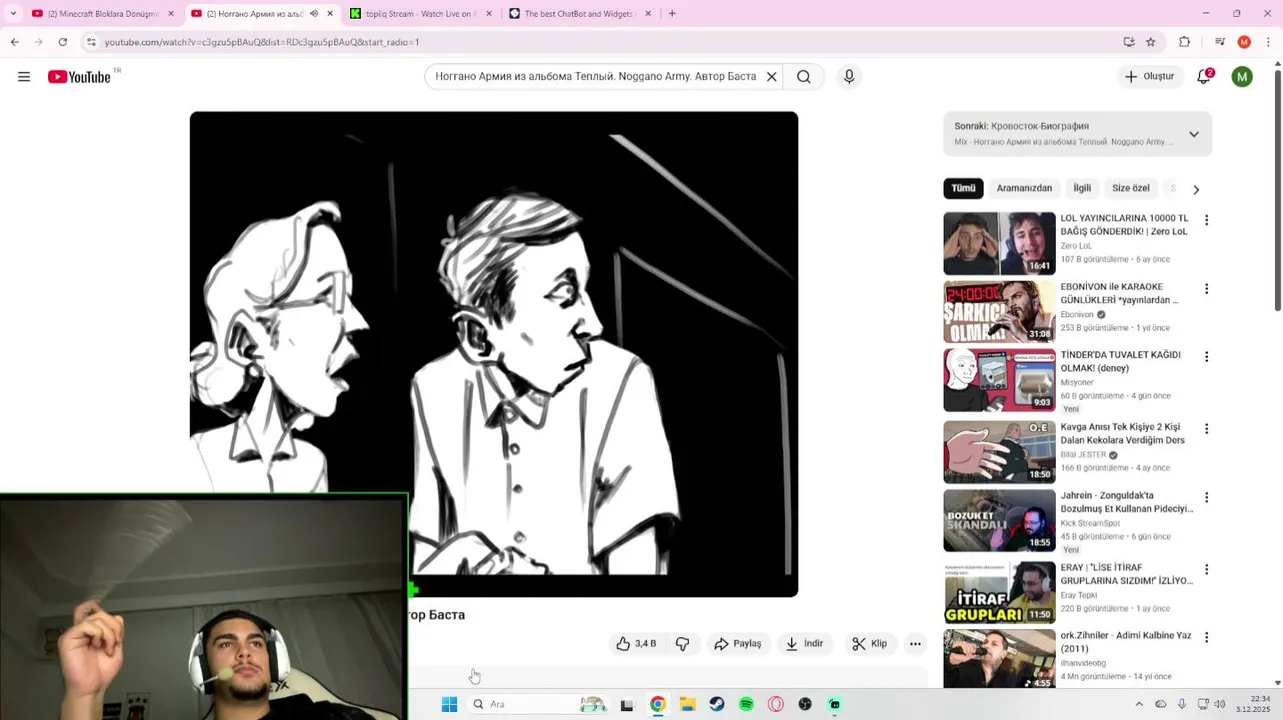1283x720 pixels.
Task: Reload the current page
Action: point(62,42)
